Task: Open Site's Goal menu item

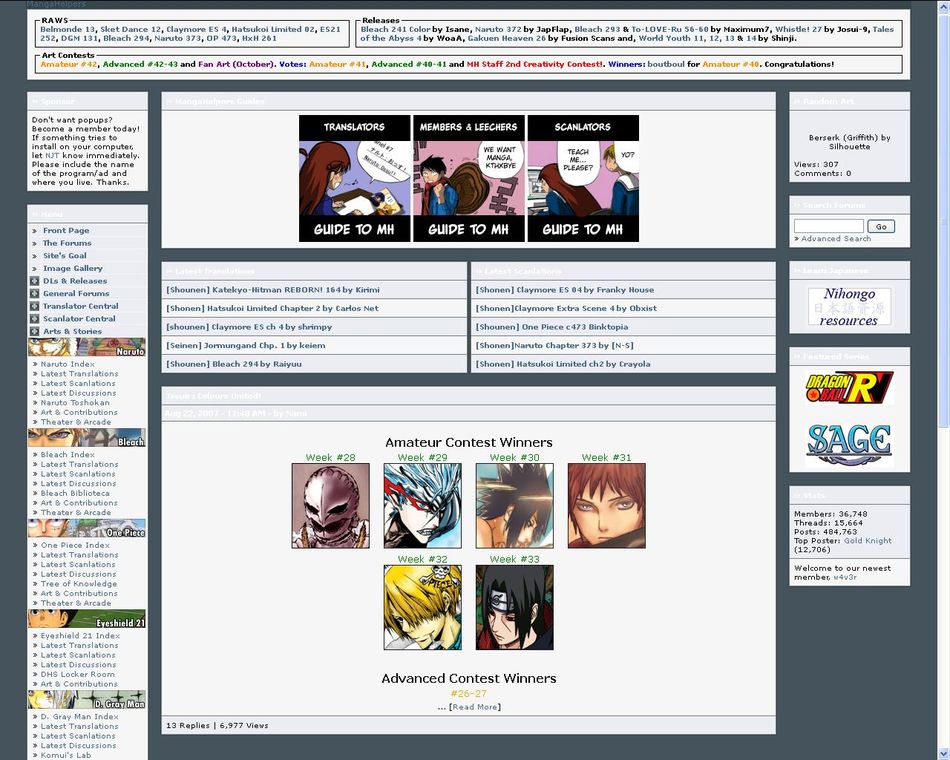Action: [65, 256]
